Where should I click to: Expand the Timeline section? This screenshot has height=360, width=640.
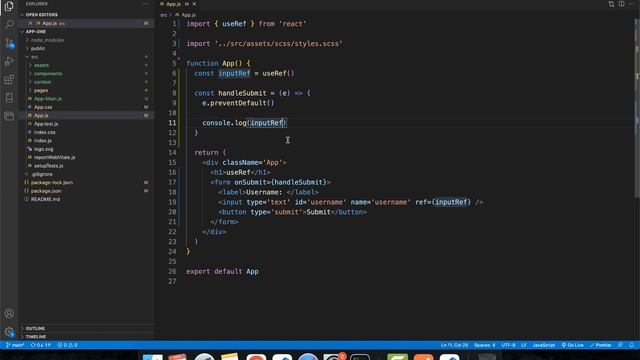tap(36, 337)
